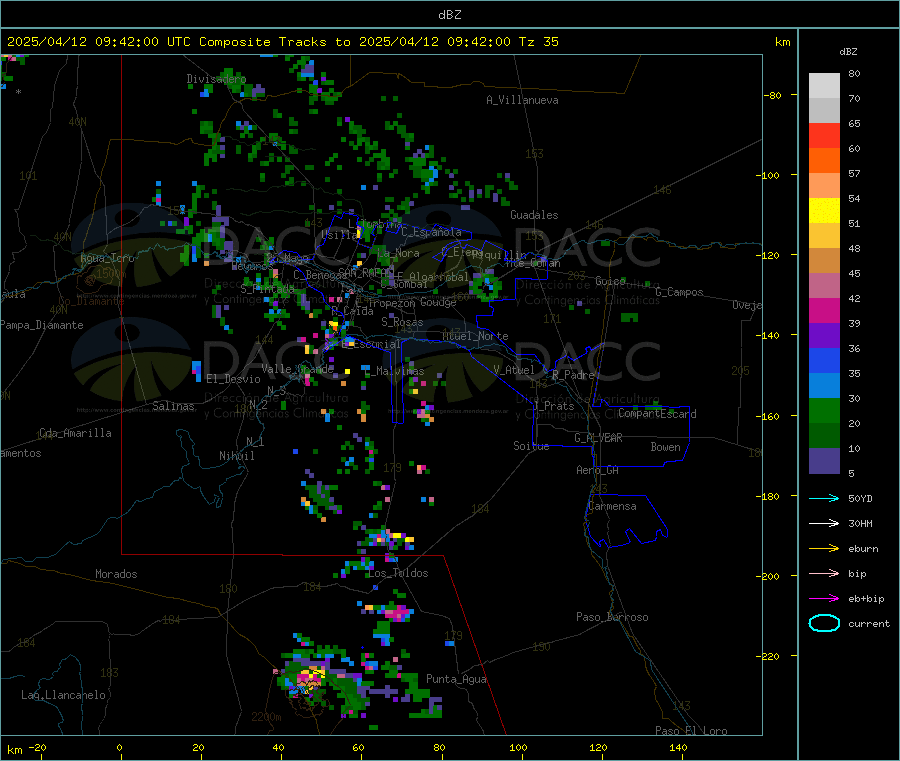This screenshot has width=900, height=761.
Task: Click the Paso_Barroso map label
Action: [x=612, y=617]
